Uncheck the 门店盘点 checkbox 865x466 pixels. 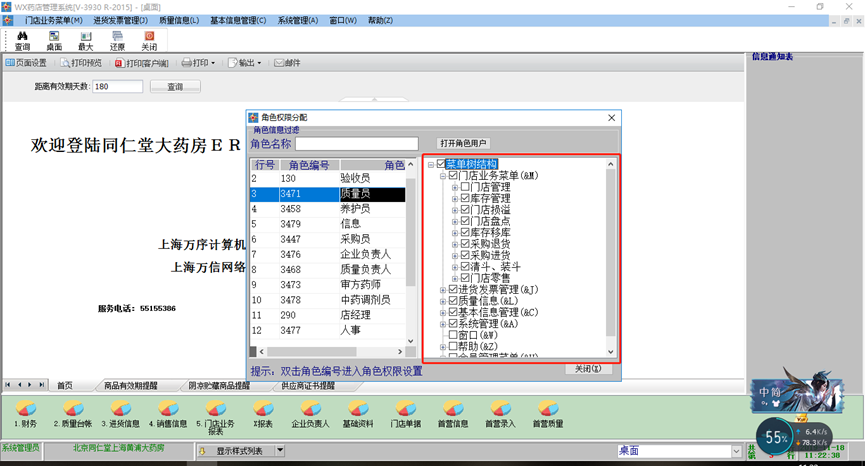coord(465,221)
